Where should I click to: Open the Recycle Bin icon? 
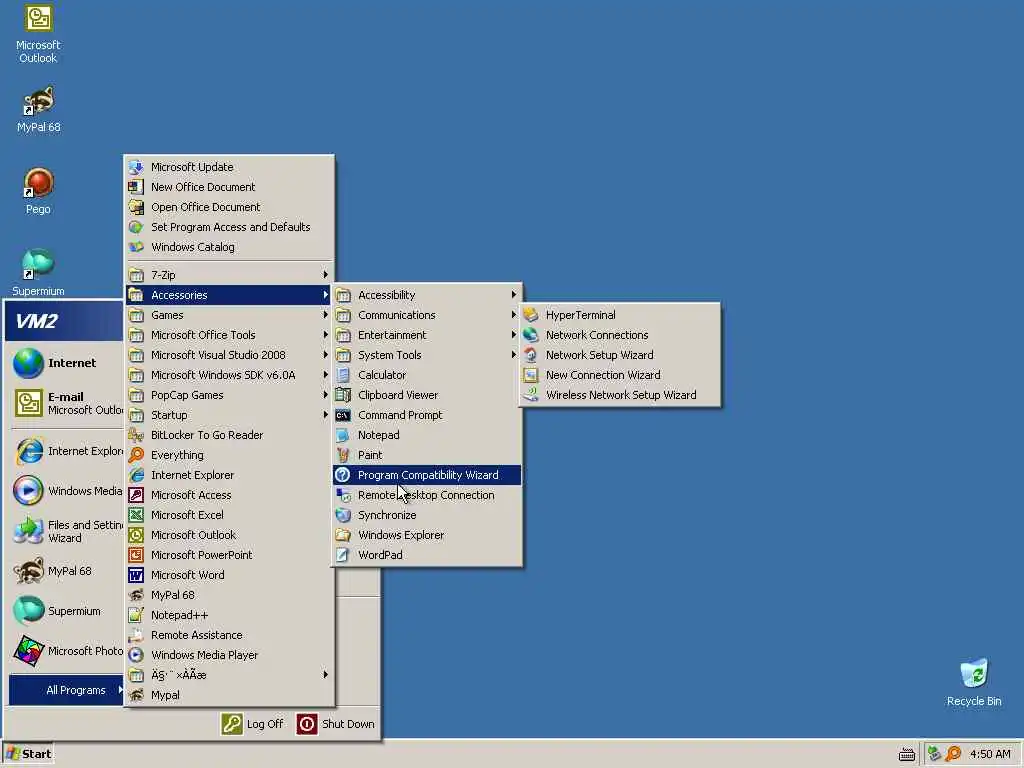click(974, 673)
